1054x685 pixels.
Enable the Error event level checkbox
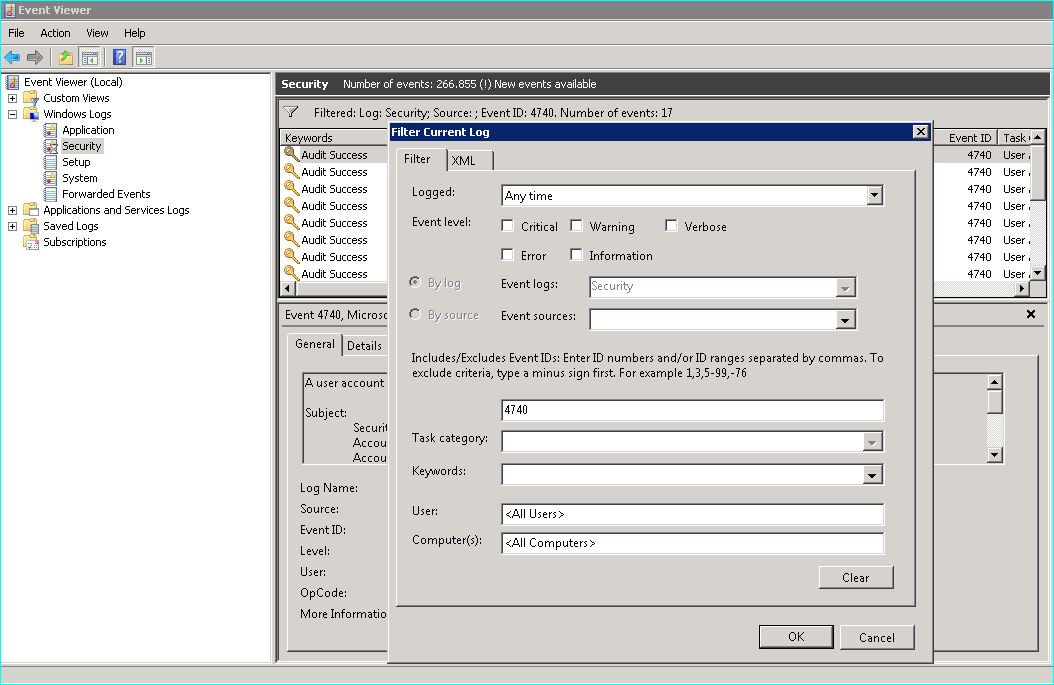(x=508, y=255)
